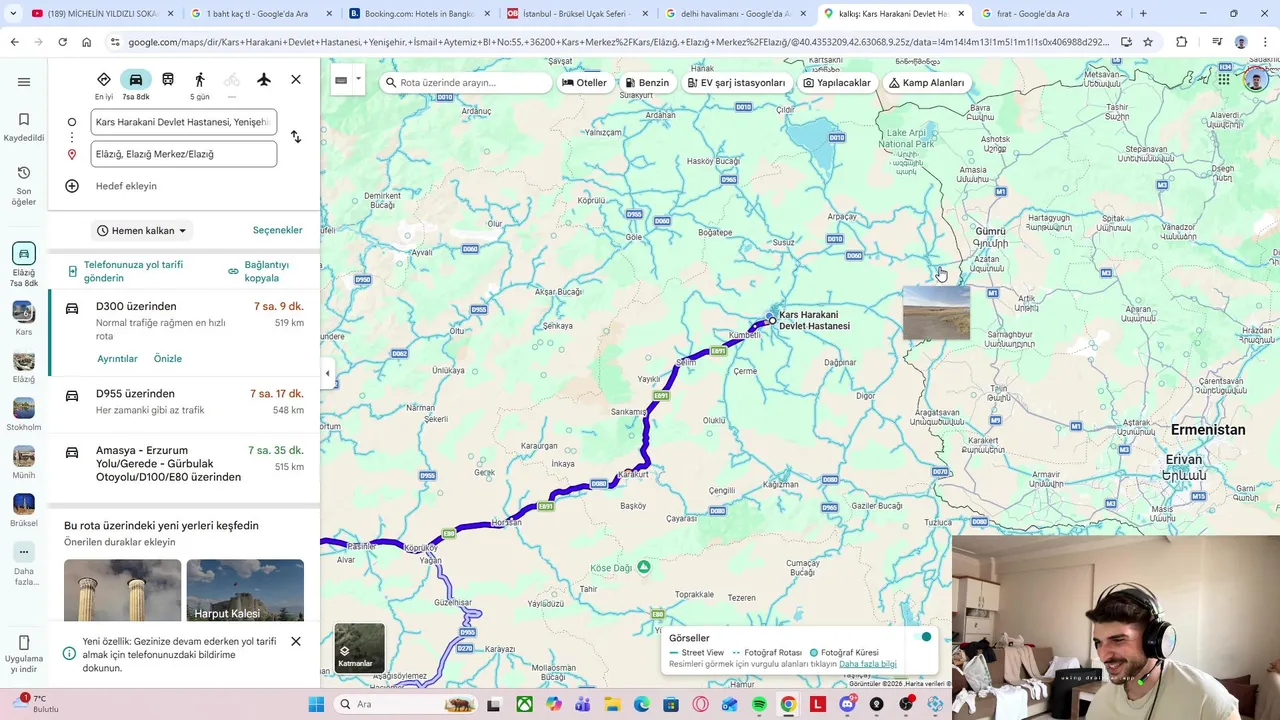The image size is (1280, 720).
Task: Select the Amasya - Erzurum Yolu route
Action: 184,465
